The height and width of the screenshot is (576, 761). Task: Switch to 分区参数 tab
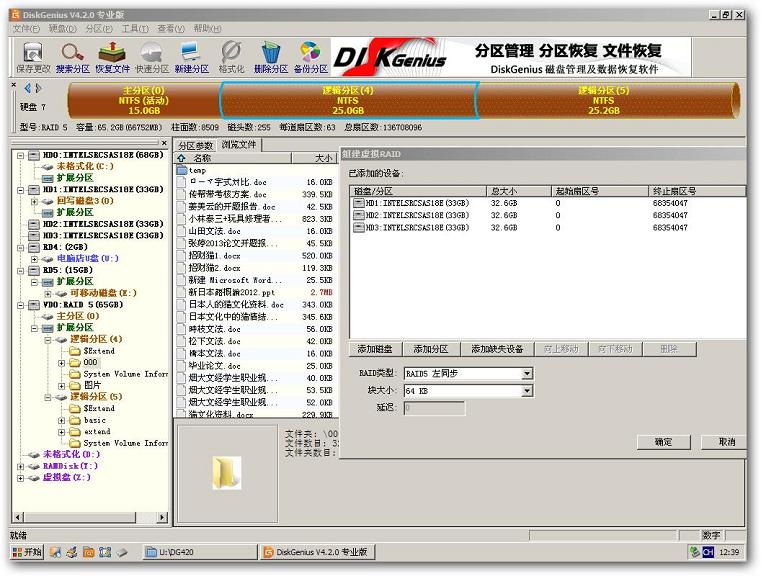coord(195,145)
